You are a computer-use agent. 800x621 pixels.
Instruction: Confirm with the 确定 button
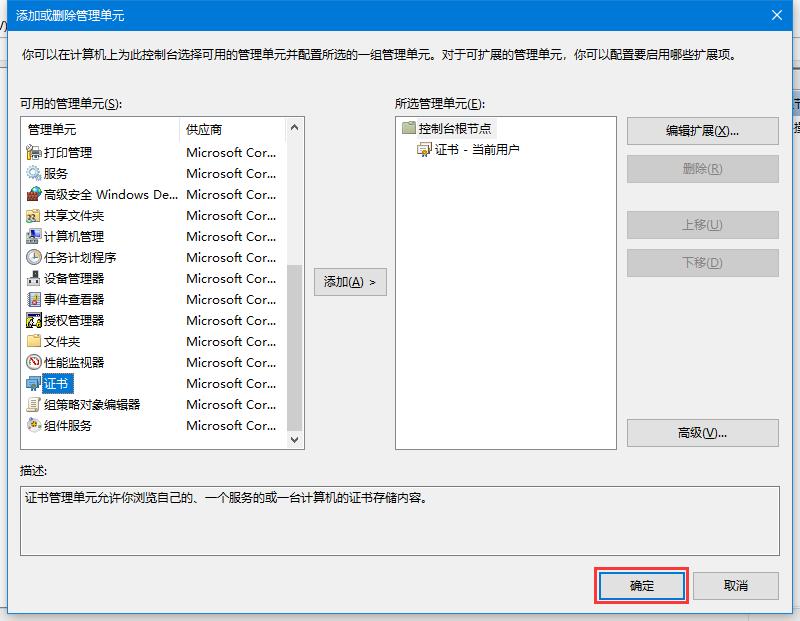(x=641, y=587)
